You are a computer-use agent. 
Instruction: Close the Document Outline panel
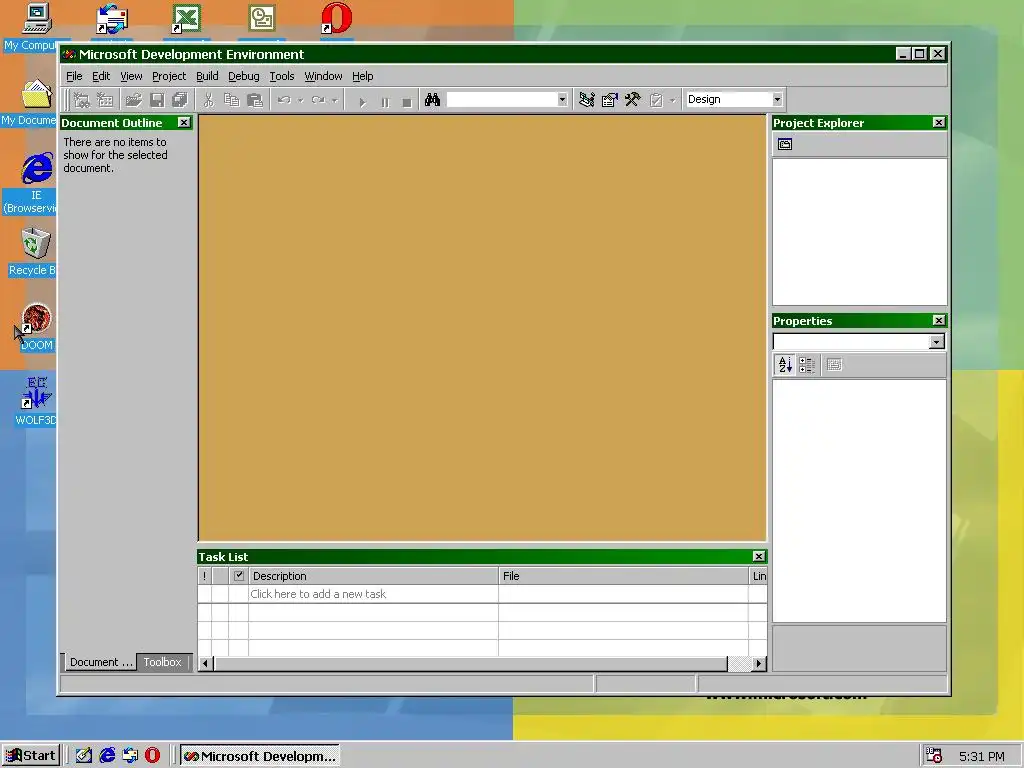click(x=184, y=123)
